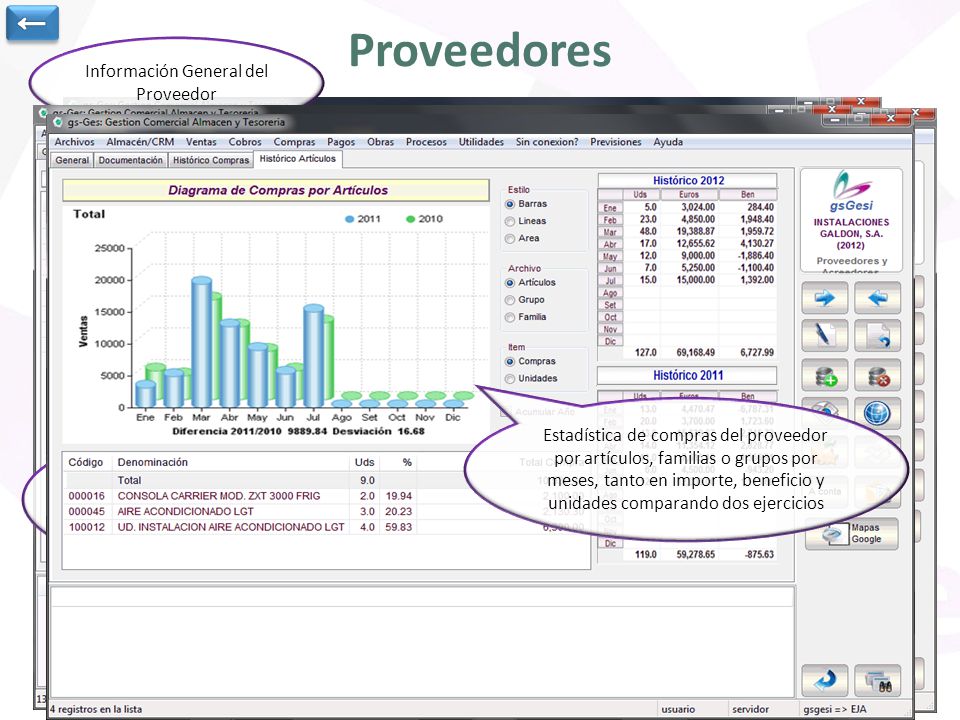The width and height of the screenshot is (960, 720).
Task: Open the Utilidades menu
Action: coord(481,142)
